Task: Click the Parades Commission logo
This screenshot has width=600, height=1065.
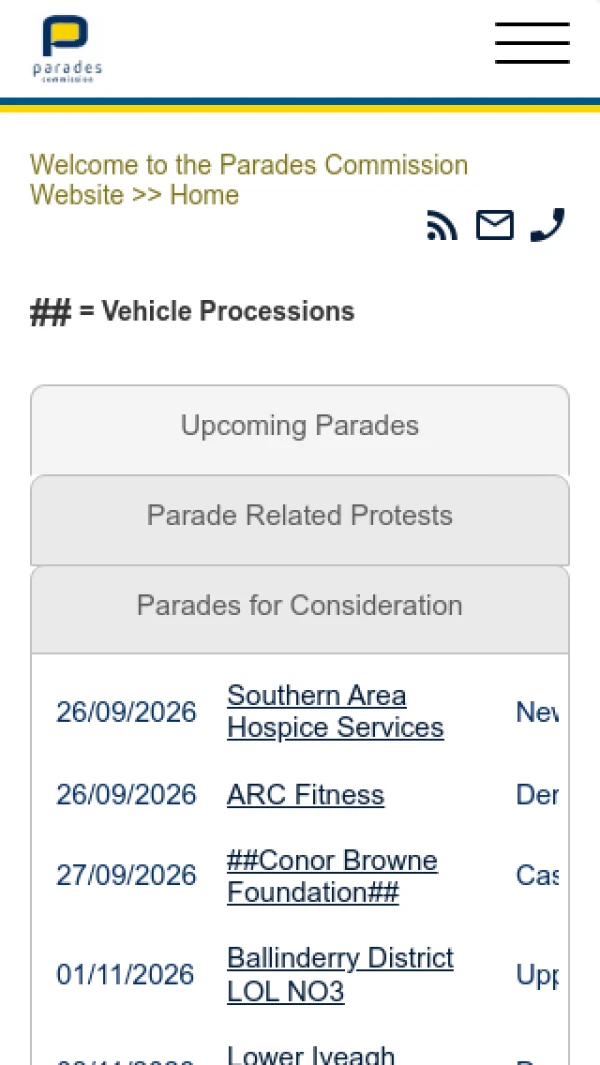Action: pyautogui.click(x=67, y=48)
